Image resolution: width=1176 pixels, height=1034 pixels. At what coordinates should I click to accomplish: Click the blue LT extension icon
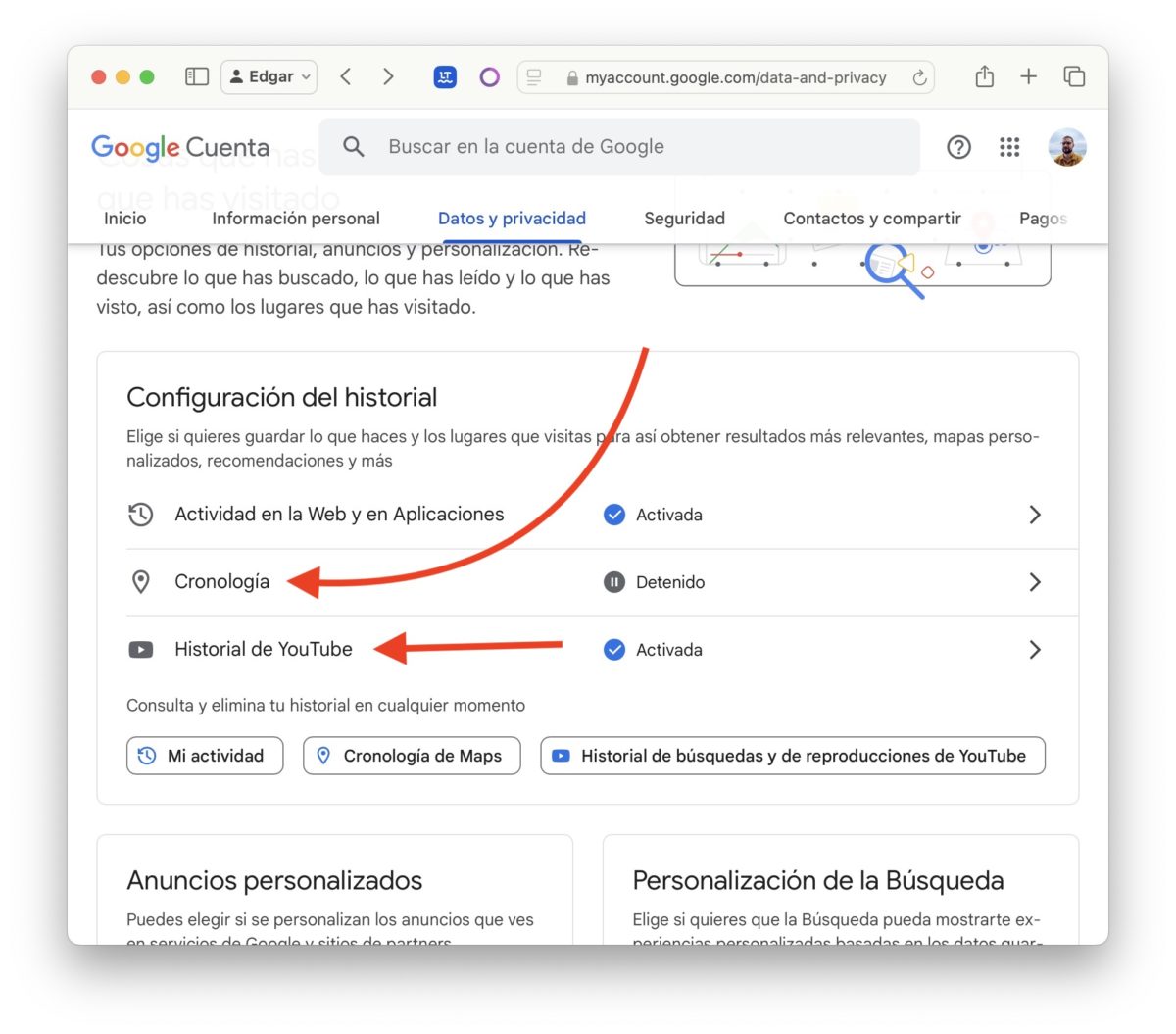click(x=445, y=76)
